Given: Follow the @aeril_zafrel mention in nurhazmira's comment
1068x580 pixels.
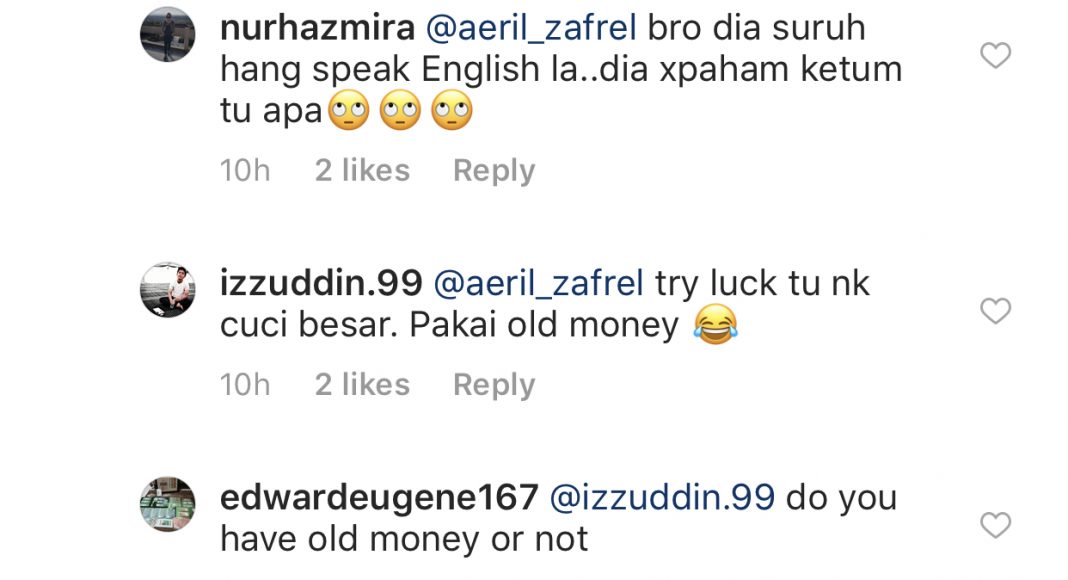Looking at the screenshot, I should click(531, 29).
